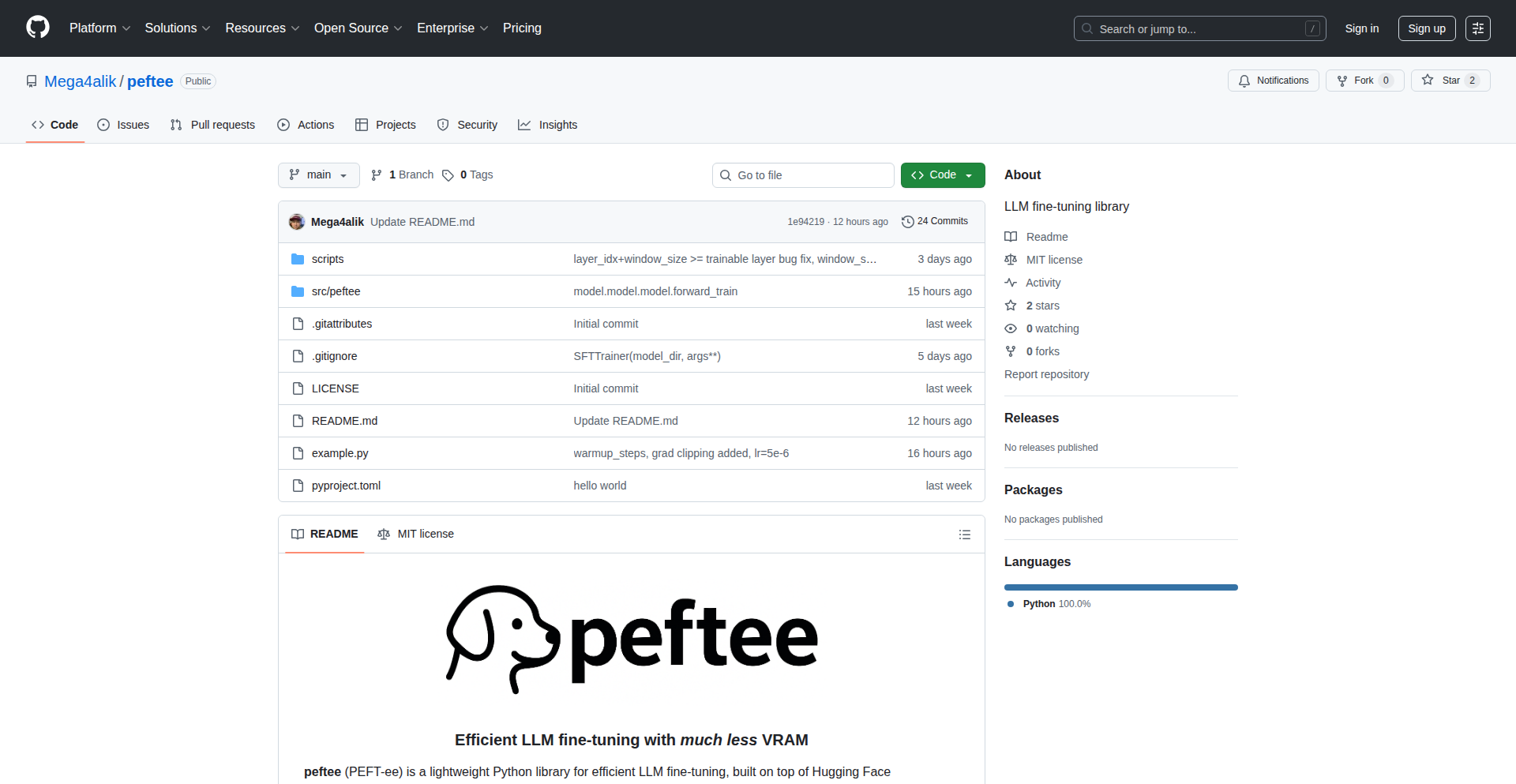Click the fork icon beside 0 forks

(1011, 351)
